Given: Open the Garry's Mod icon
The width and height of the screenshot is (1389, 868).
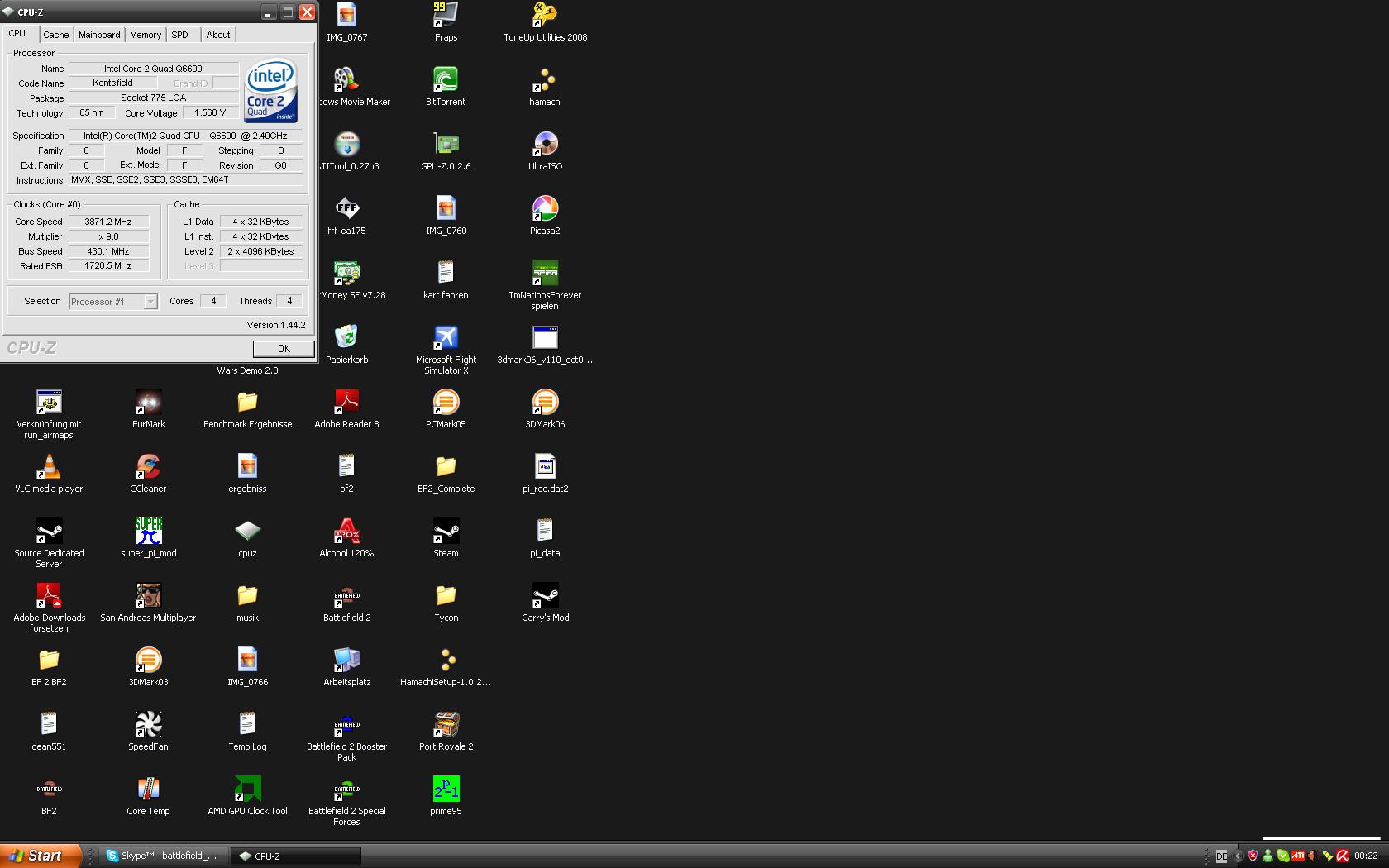Looking at the screenshot, I should [546, 603].
